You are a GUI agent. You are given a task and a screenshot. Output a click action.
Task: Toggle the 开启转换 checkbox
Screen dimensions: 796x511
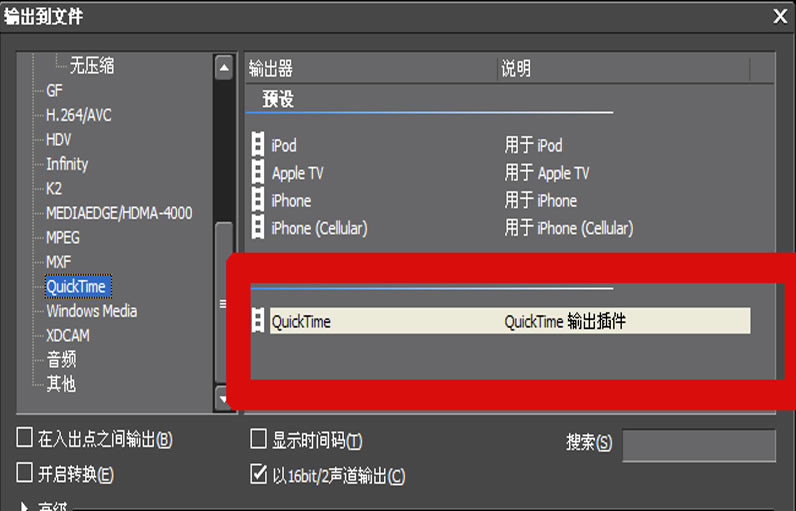pos(25,472)
